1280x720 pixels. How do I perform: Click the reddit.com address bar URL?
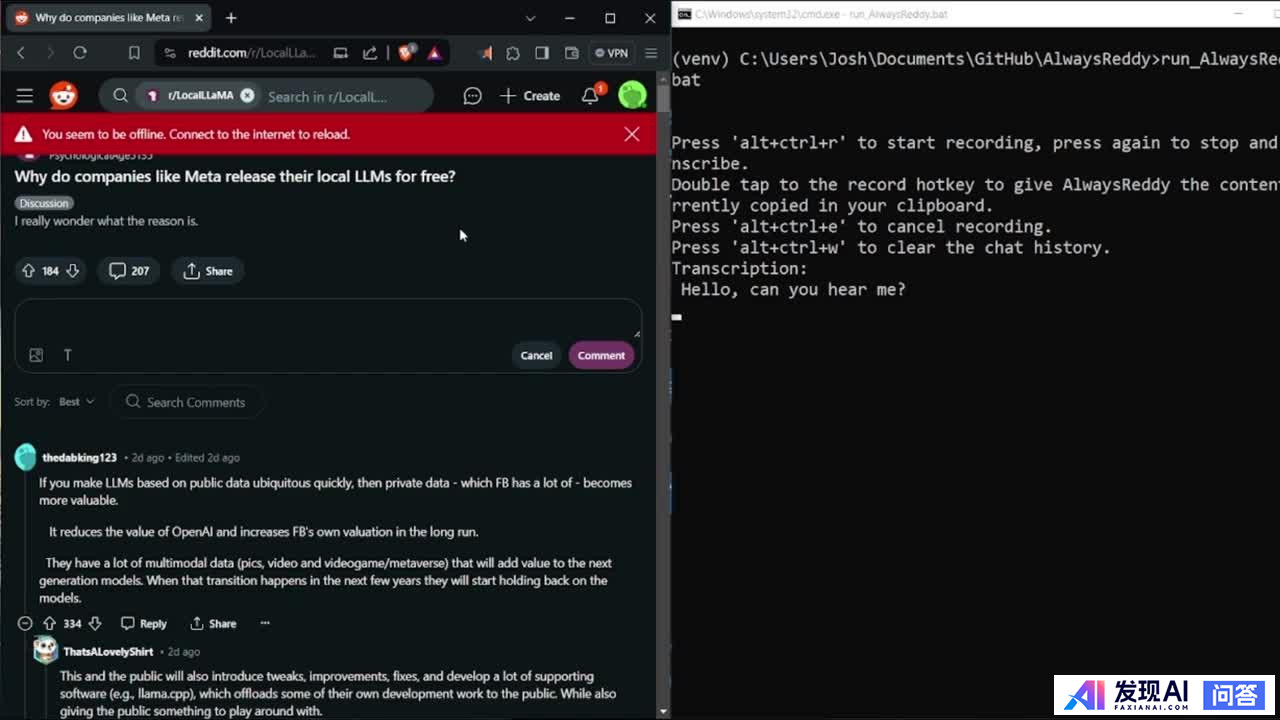252,53
